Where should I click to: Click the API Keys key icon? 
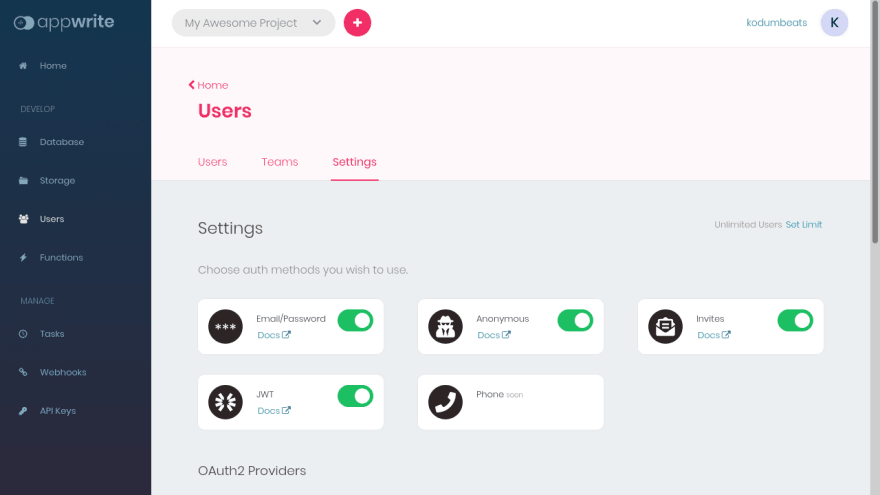coord(23,411)
